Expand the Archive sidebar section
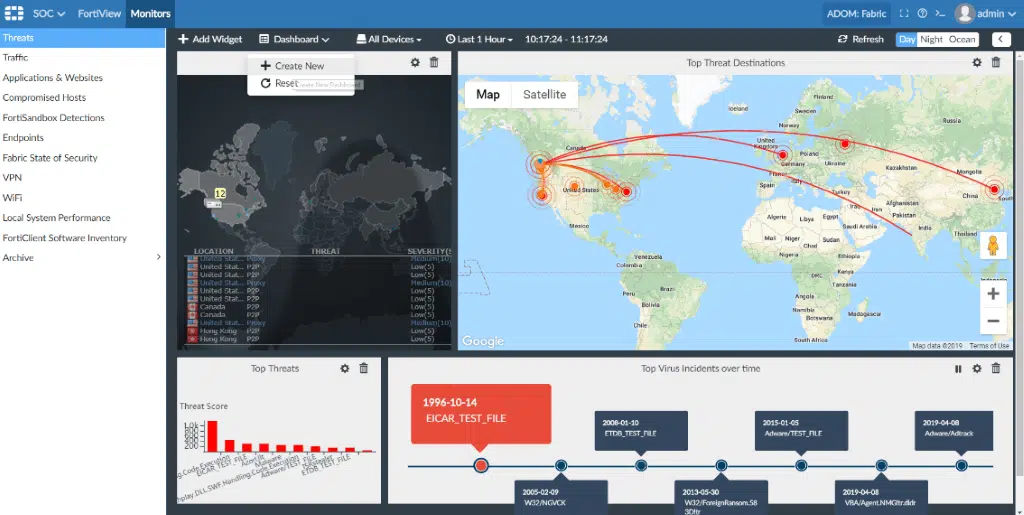Screen dimensions: 1024x515 83,258
